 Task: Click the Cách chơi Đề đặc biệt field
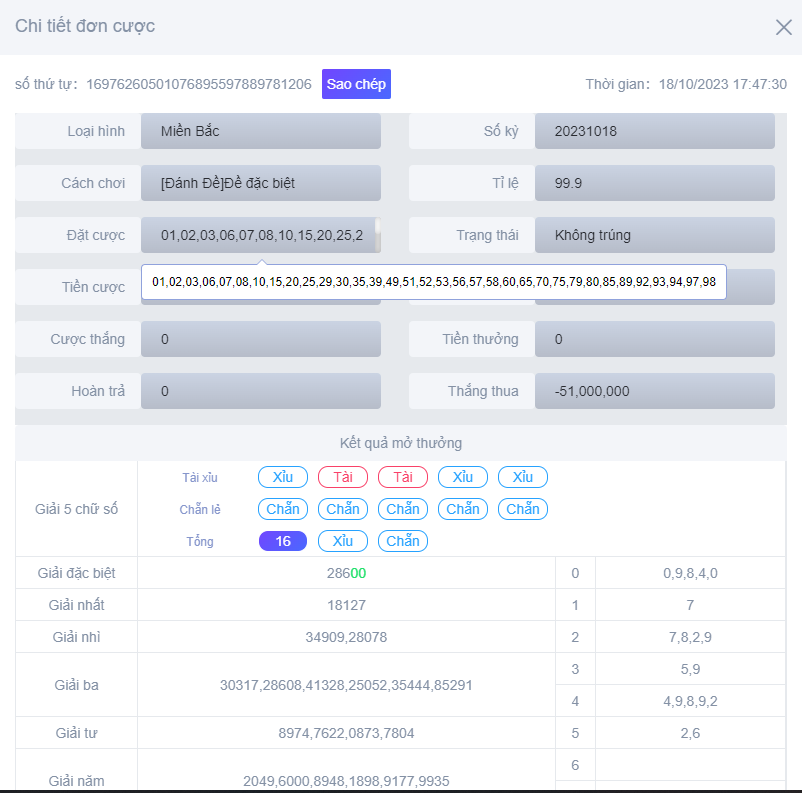click(260, 183)
